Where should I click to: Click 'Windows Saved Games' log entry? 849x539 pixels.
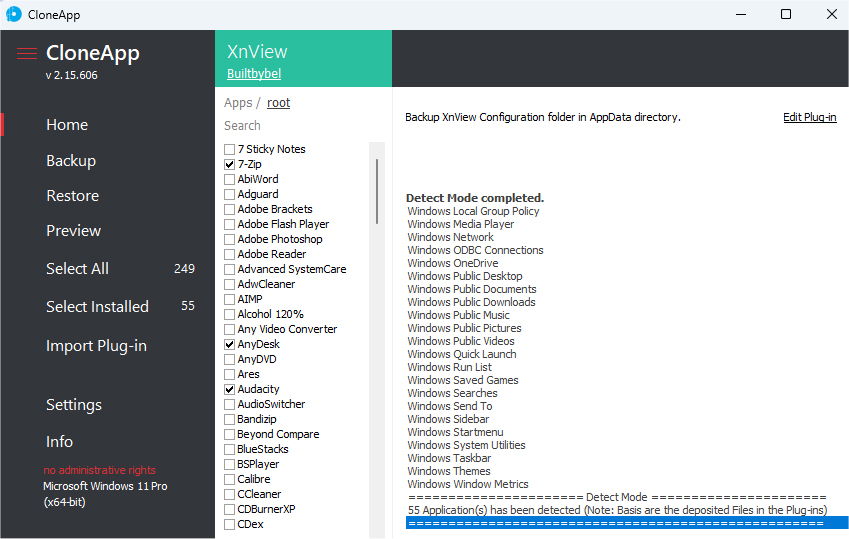[x=463, y=380]
